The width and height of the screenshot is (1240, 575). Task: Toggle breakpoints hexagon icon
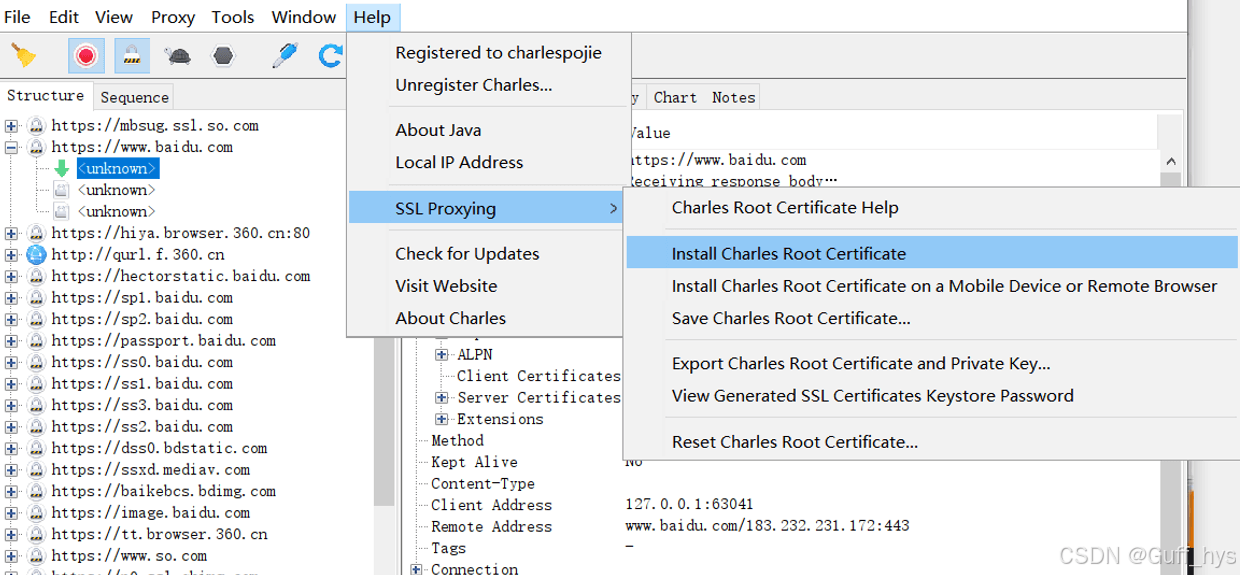(224, 56)
